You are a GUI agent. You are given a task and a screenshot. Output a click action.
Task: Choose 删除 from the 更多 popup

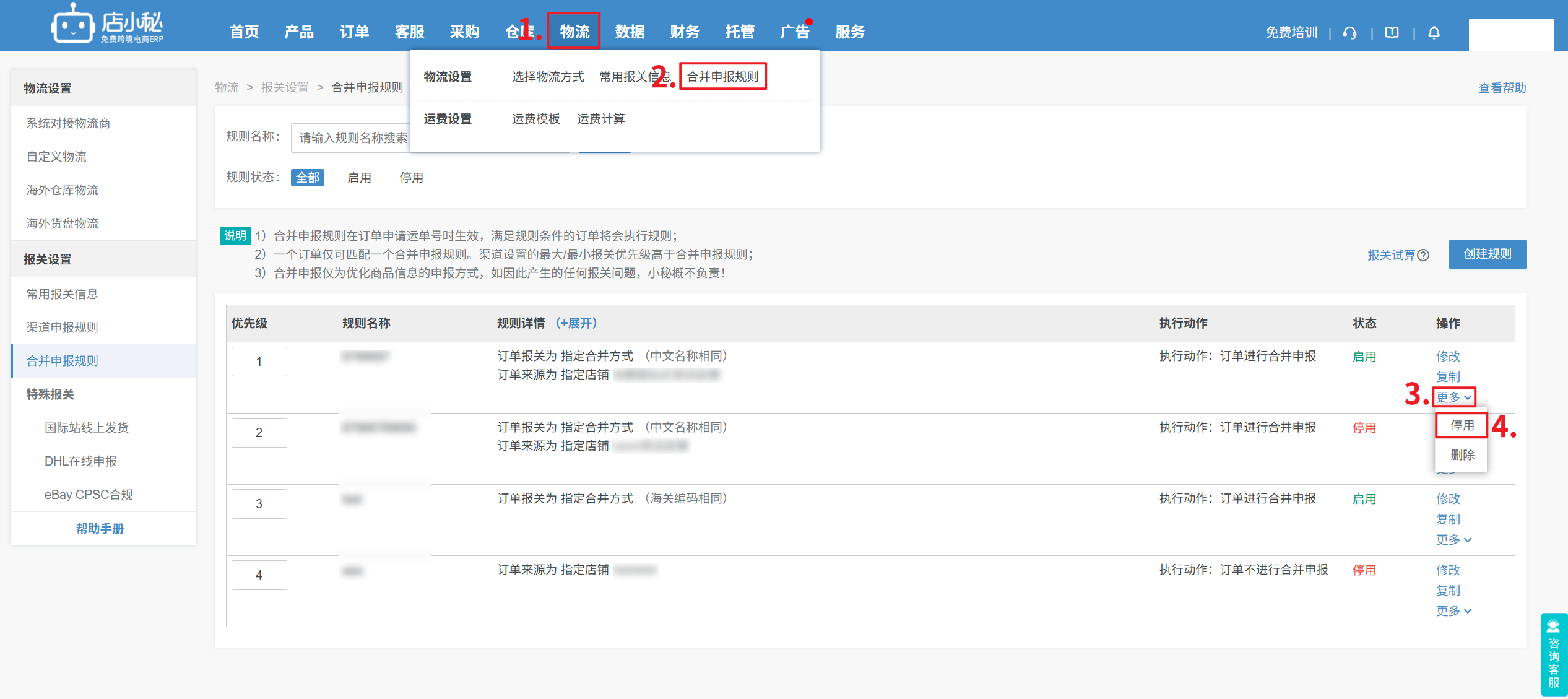pyautogui.click(x=1462, y=455)
